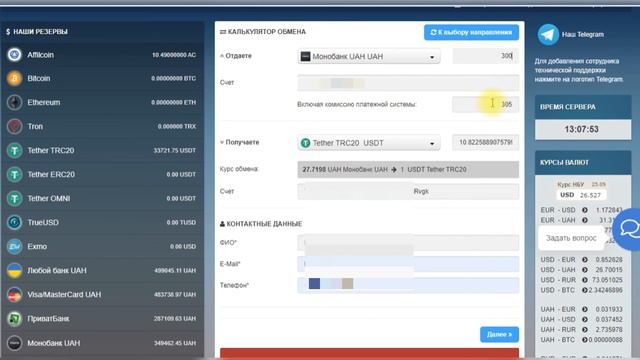Click the E-Mail input field
The height and width of the screenshot is (360, 640).
[408, 264]
